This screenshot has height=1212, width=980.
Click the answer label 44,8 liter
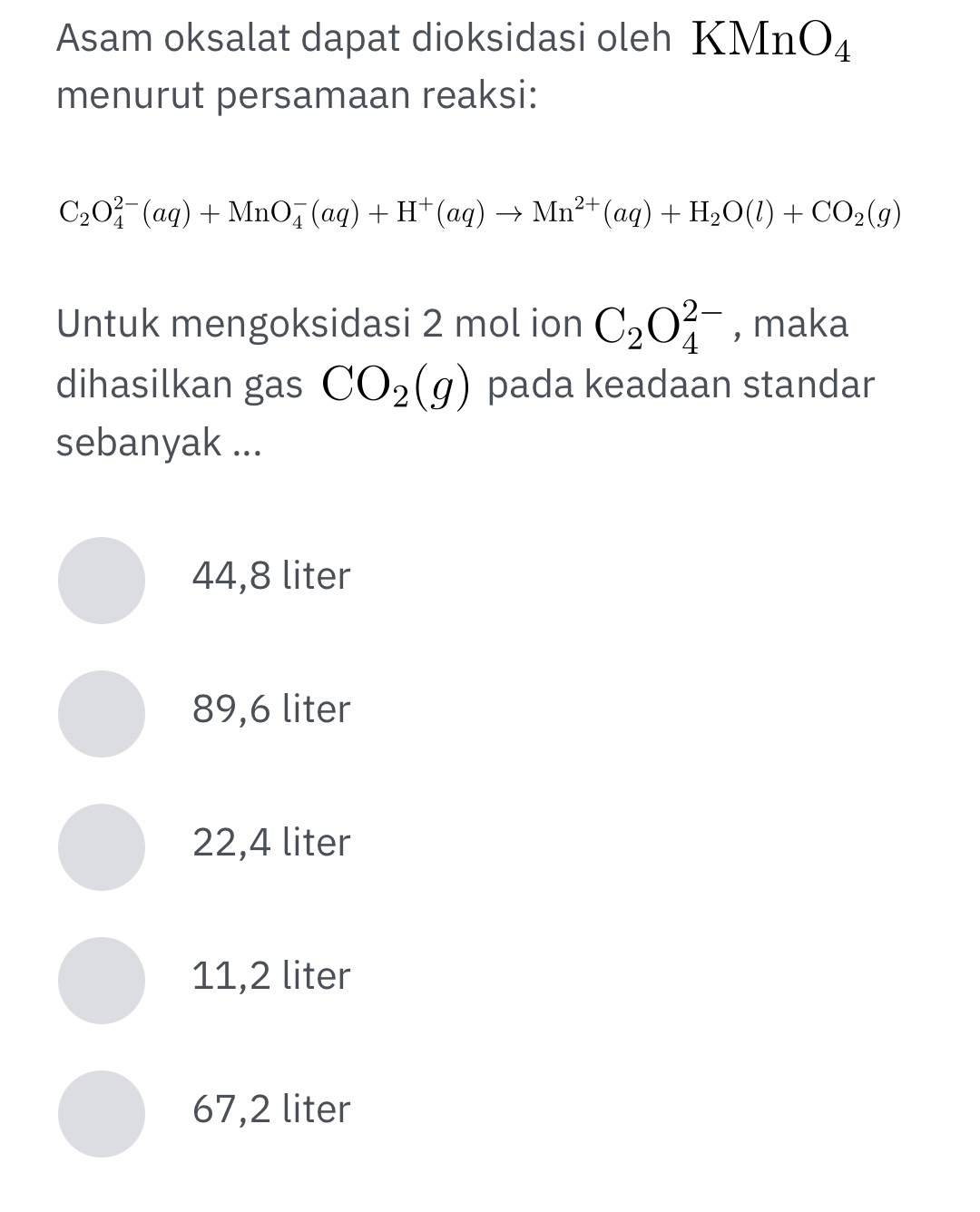(x=270, y=575)
